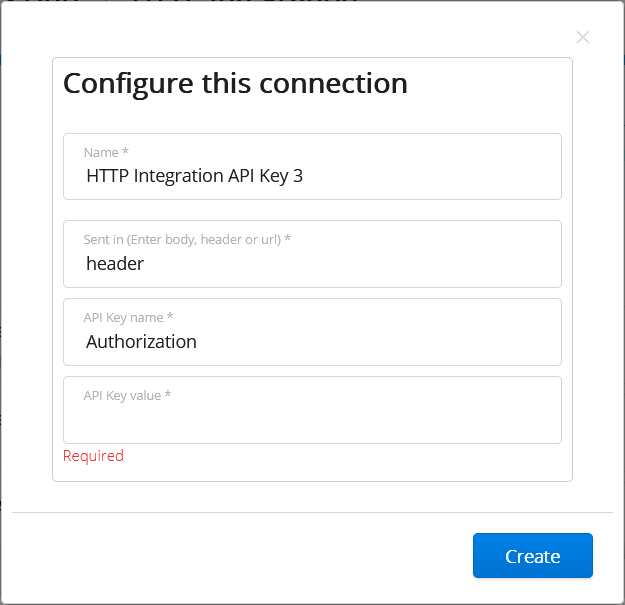This screenshot has height=605, width=625.
Task: Focus the 'Sent in' input field
Action: [400, 264]
